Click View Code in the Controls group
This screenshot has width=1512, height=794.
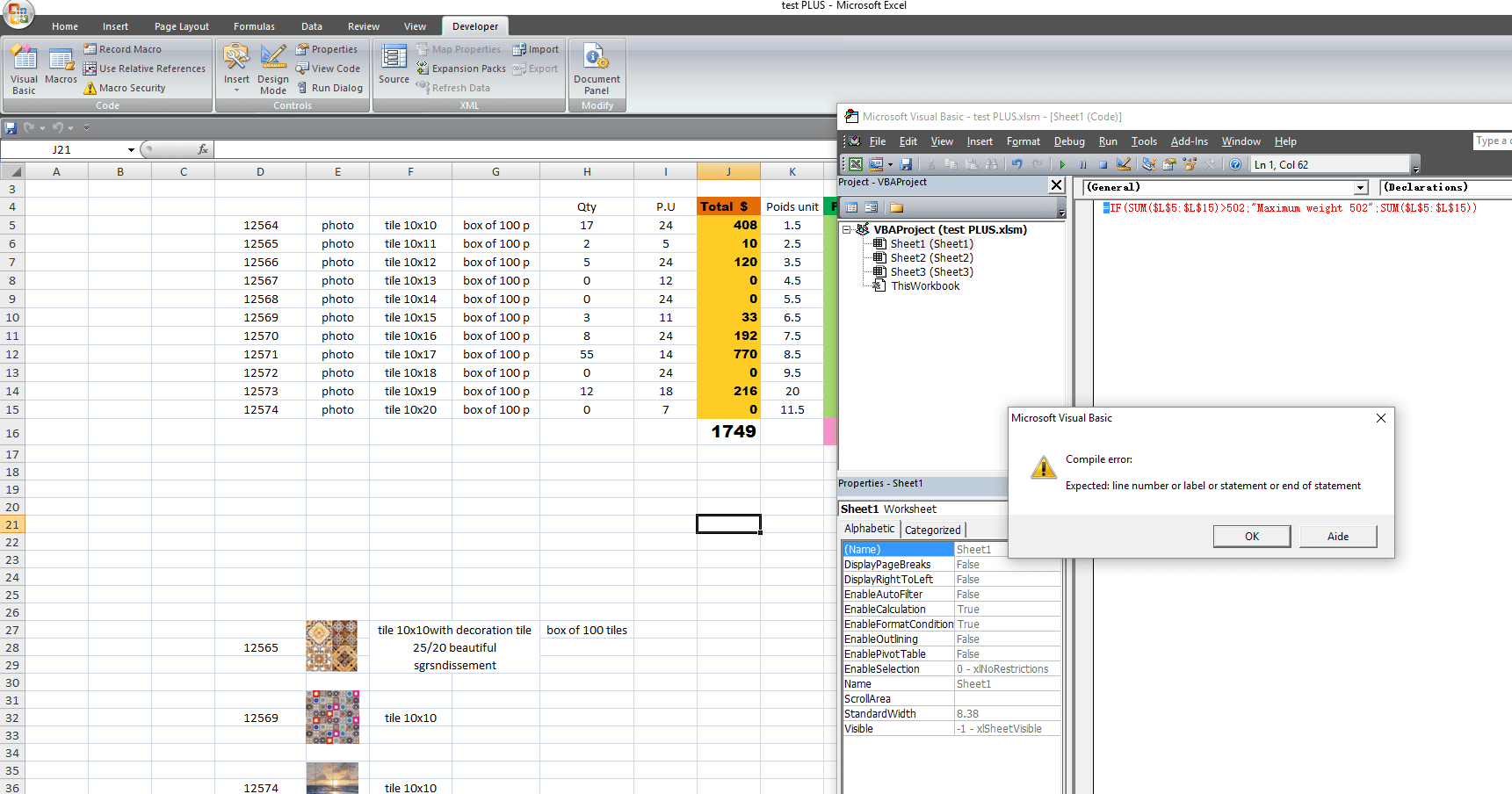pos(328,69)
